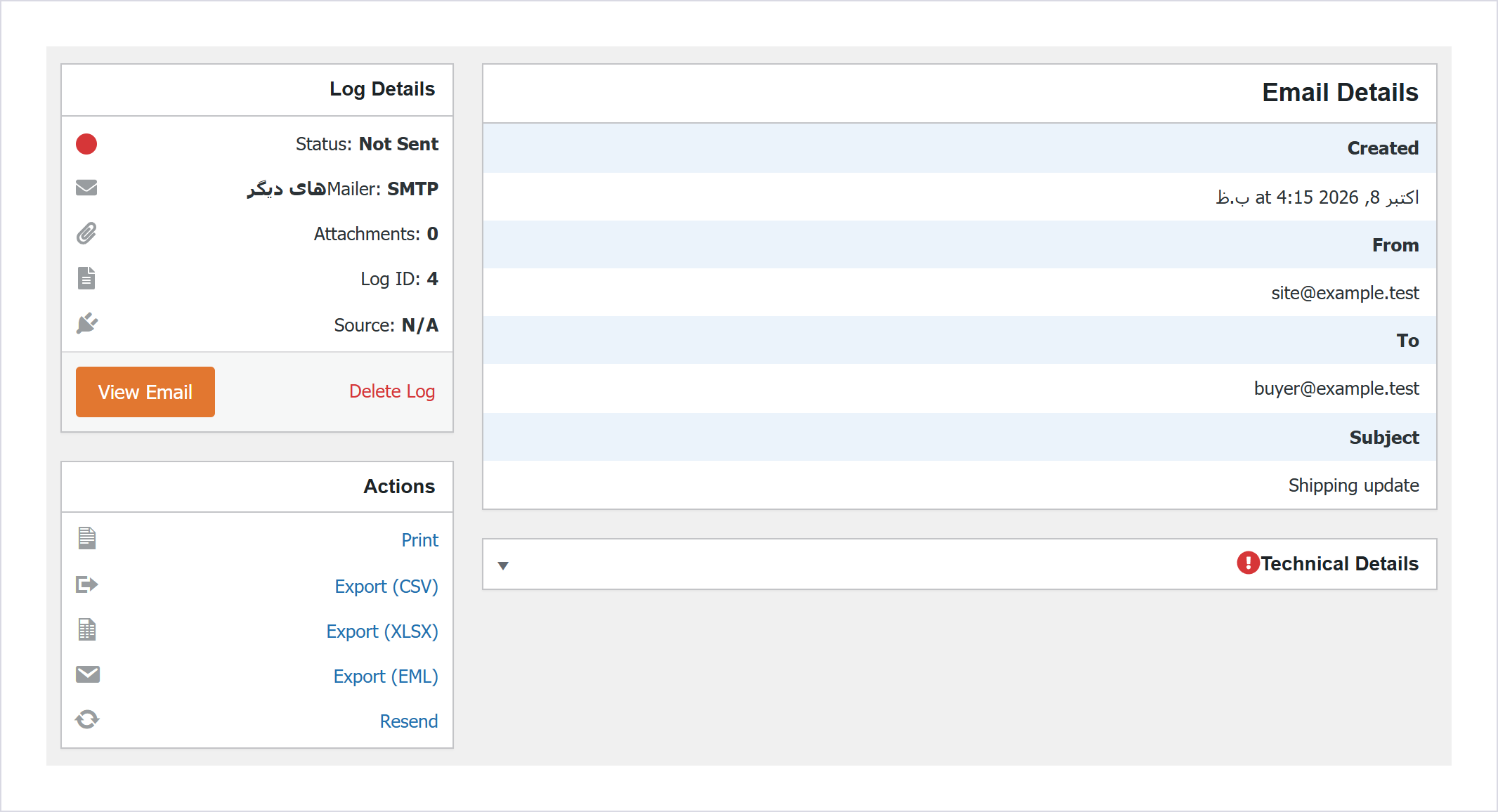The height and width of the screenshot is (812, 1498).
Task: Click the Mailer: SMTP text
Action: pos(342,189)
